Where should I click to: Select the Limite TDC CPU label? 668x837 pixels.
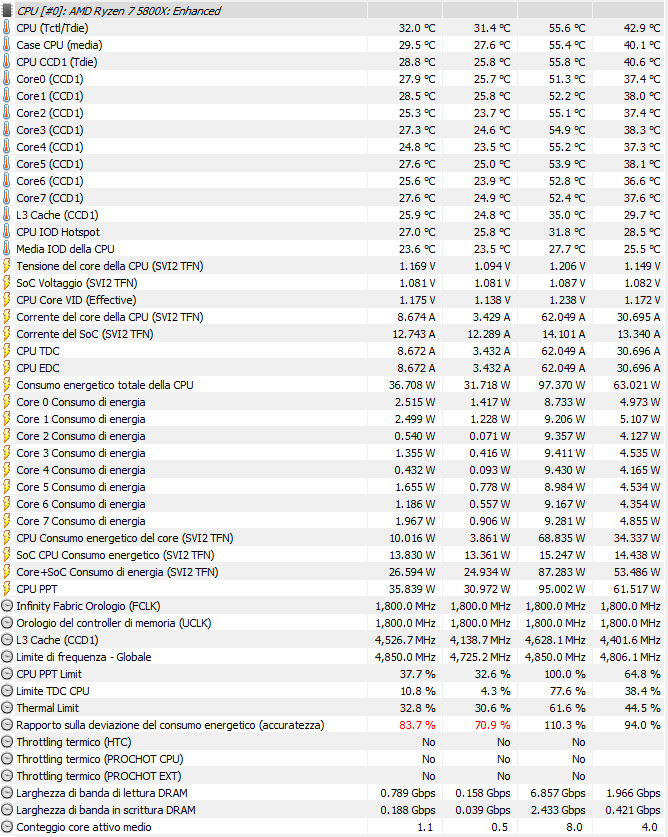pos(53,691)
